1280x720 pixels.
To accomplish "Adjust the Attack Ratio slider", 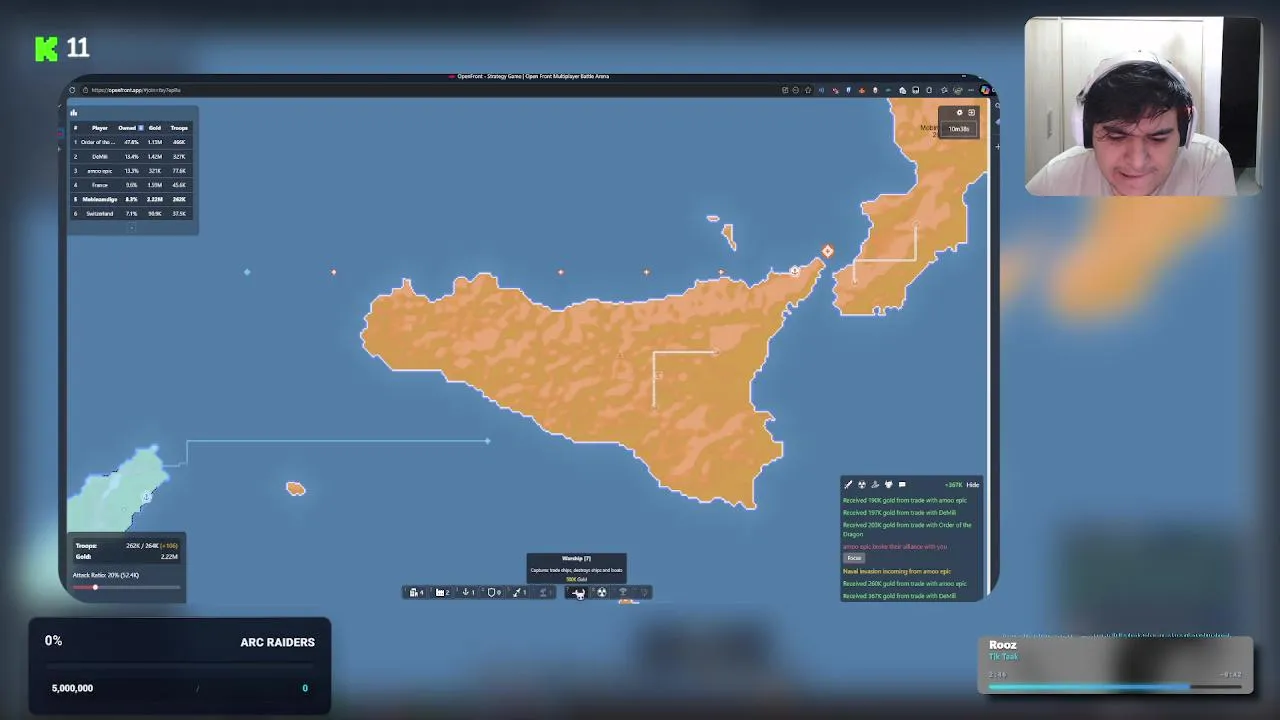I will 126,587.
